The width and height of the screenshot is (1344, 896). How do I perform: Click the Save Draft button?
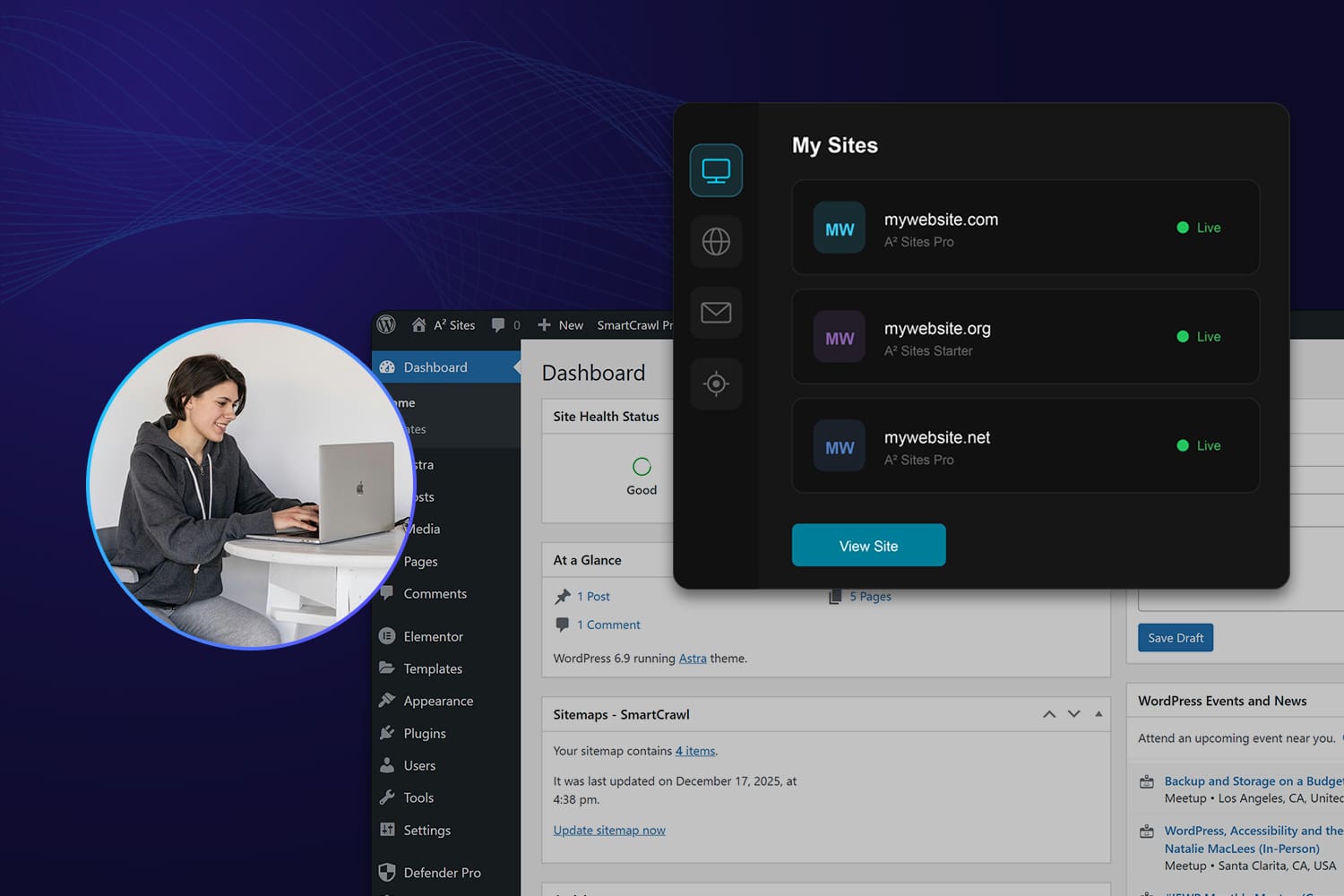point(1175,638)
